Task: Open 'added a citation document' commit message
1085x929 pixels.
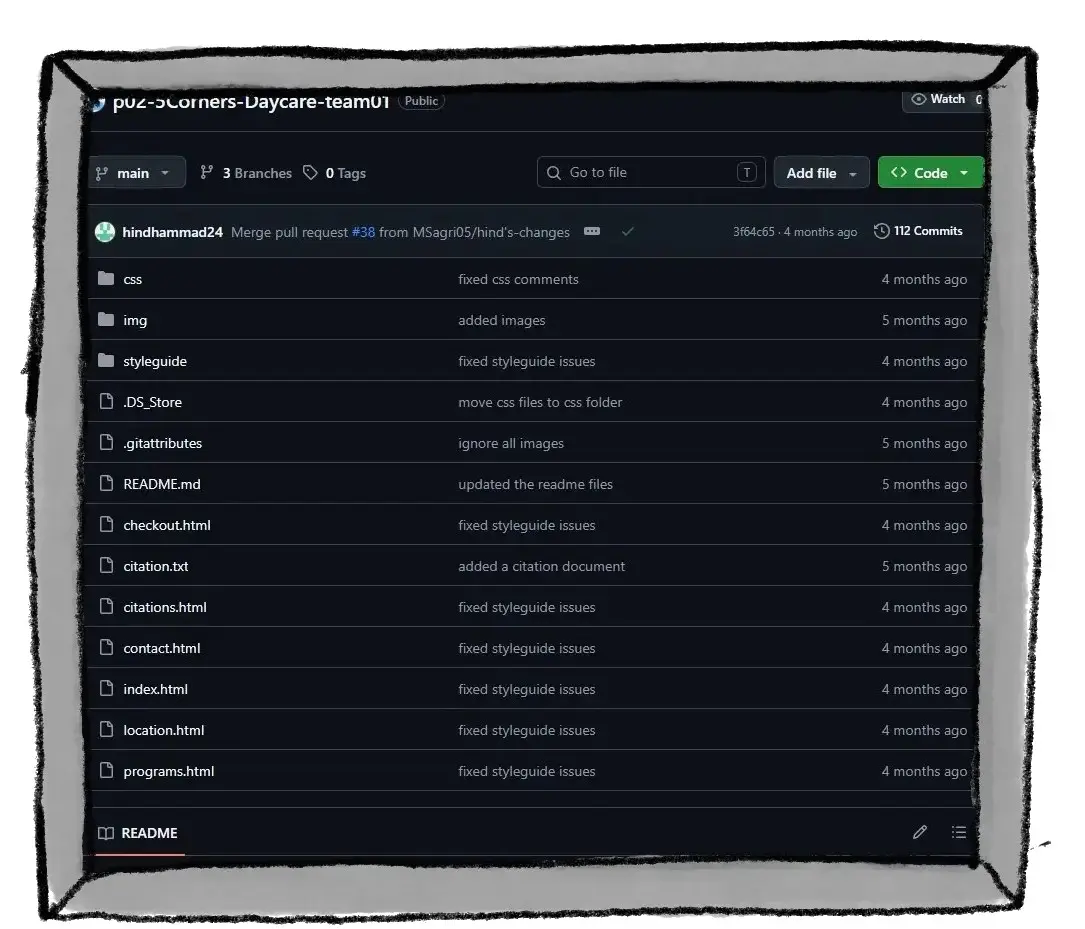Action: click(x=542, y=566)
